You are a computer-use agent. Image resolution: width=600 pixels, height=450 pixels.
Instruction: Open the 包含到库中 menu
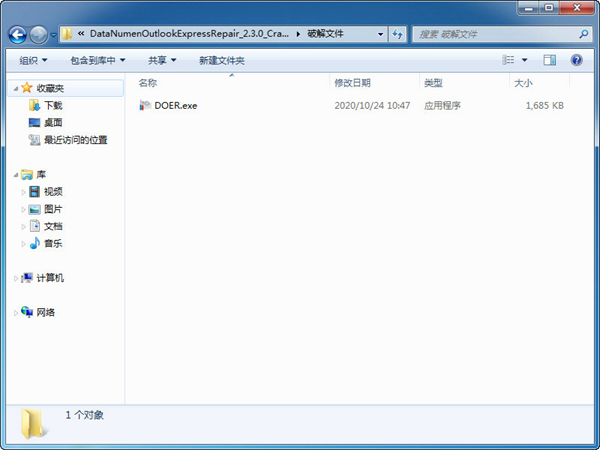pyautogui.click(x=98, y=60)
